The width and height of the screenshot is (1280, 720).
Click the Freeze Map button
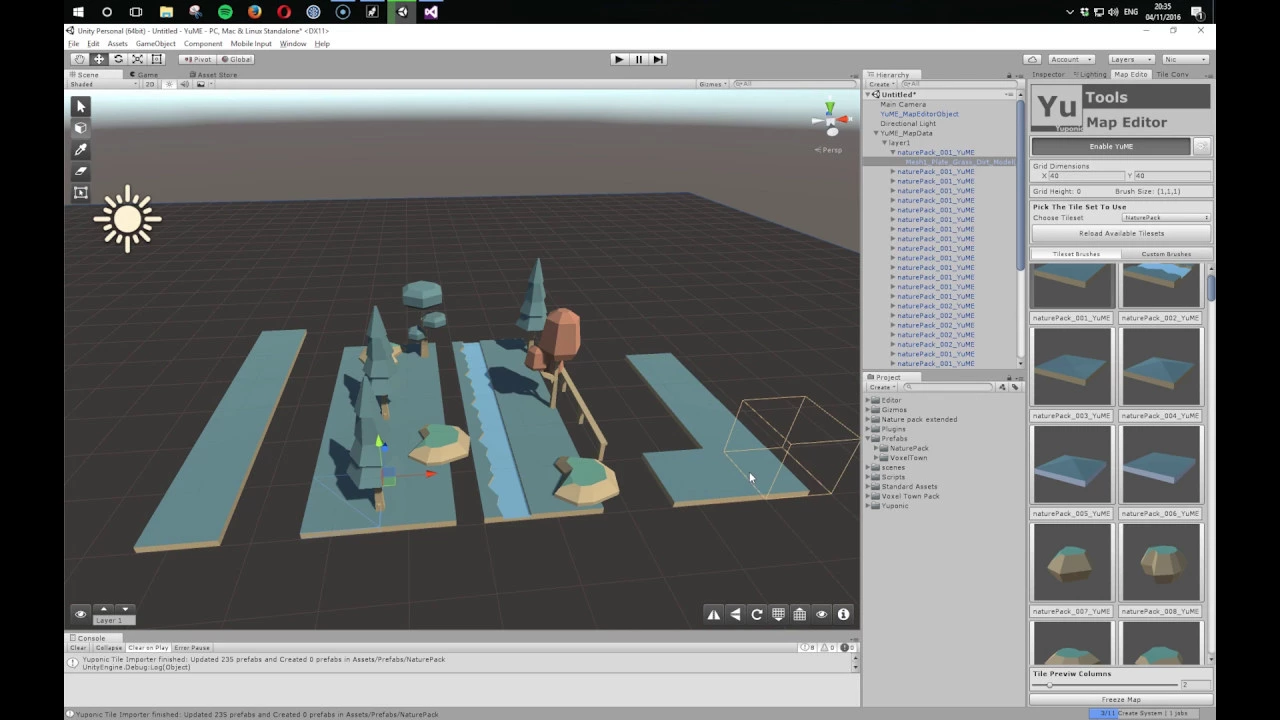click(x=1121, y=700)
